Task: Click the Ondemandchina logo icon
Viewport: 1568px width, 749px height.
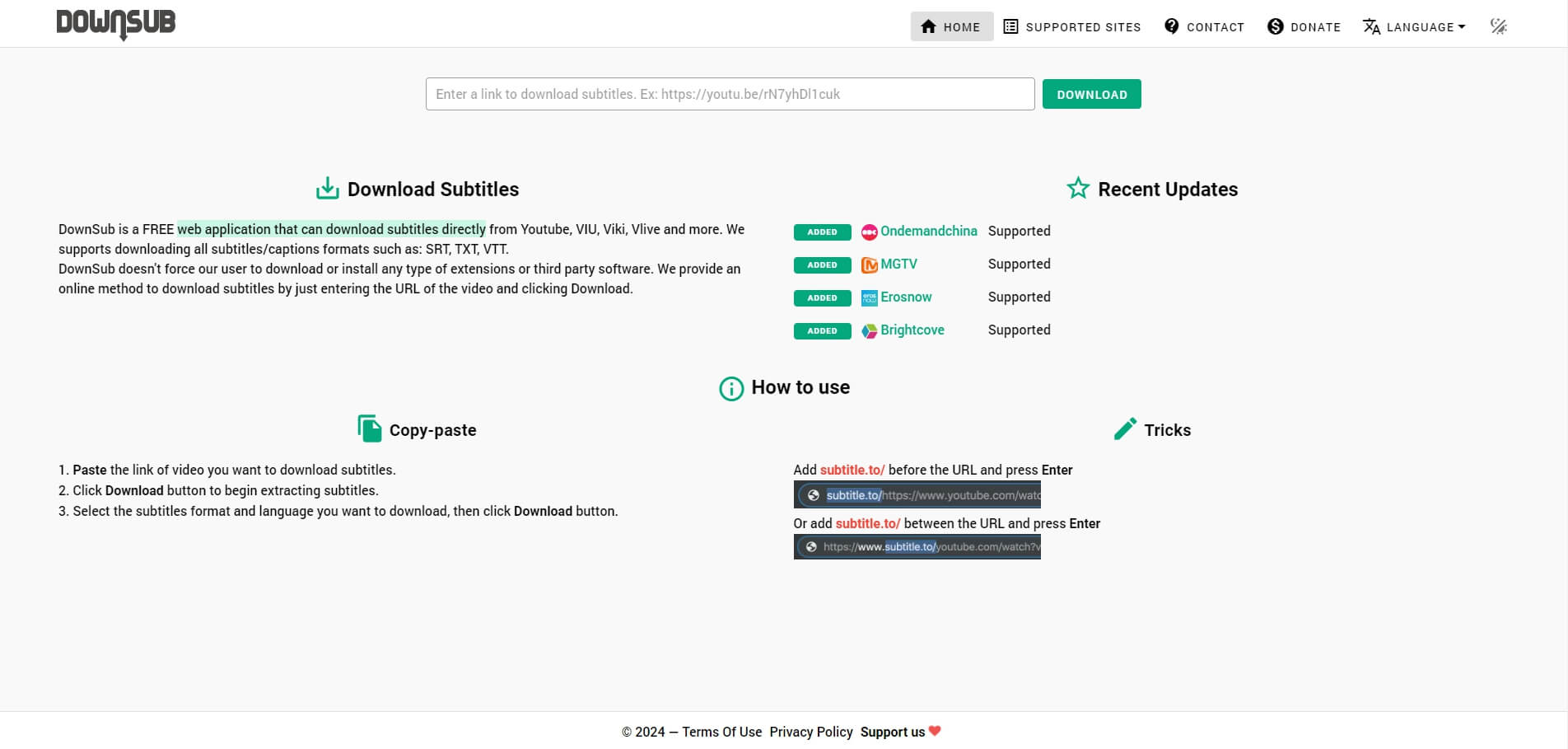Action: pos(869,232)
